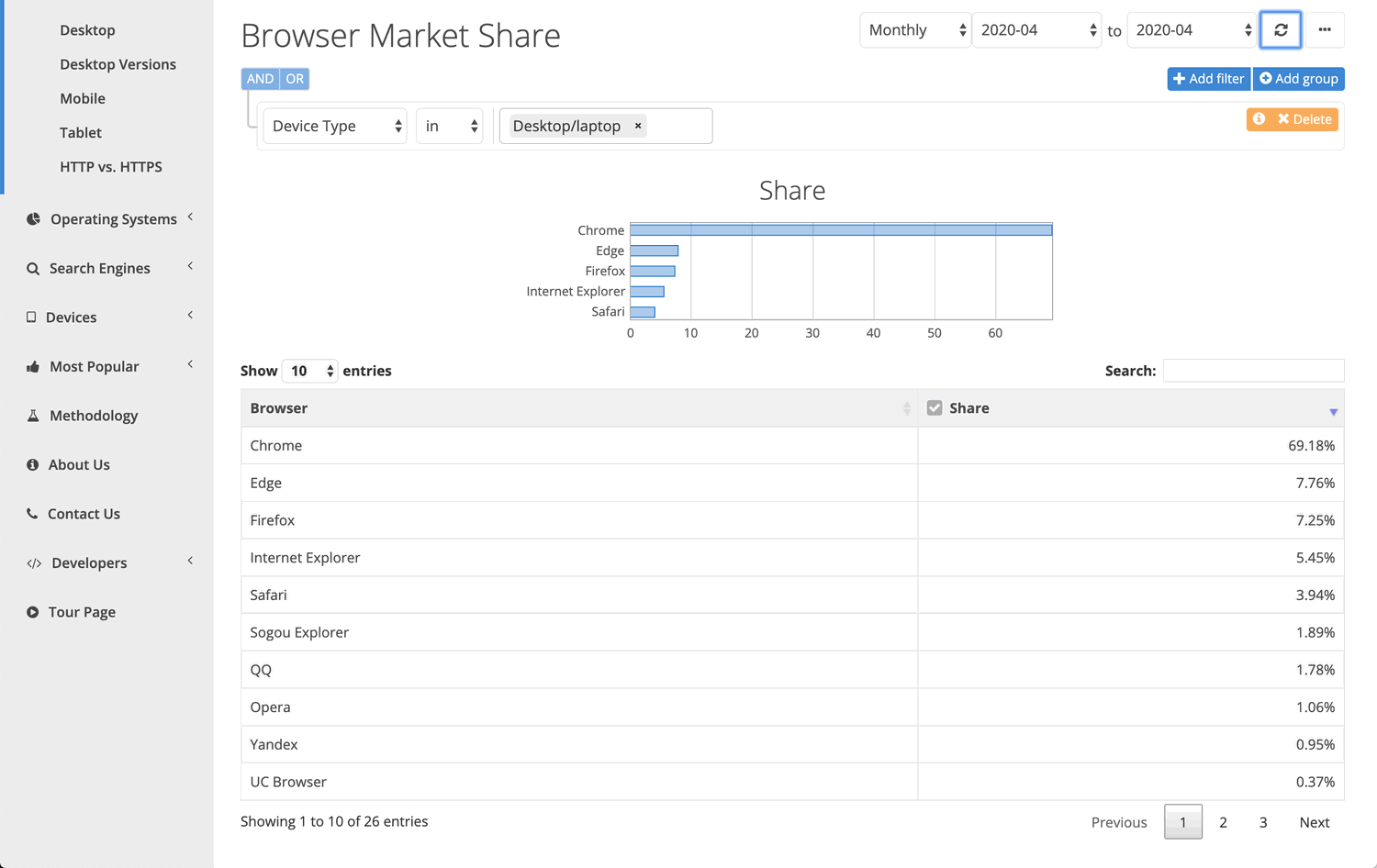Switch the filter logic to OR
Viewport: 1377px width, 868px height.
pos(294,78)
